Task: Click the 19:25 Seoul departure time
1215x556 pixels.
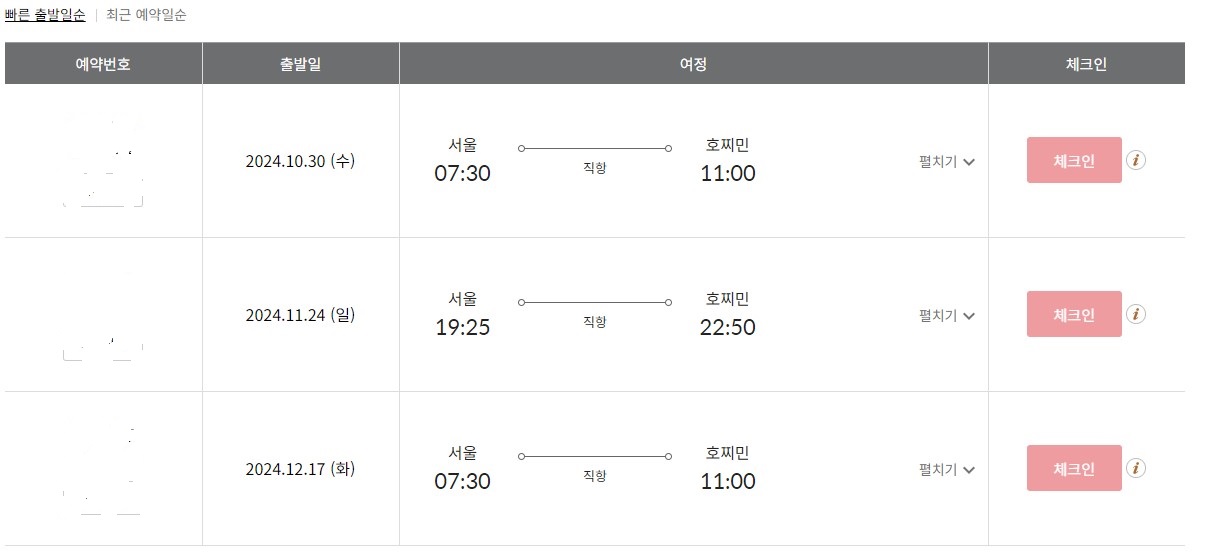Action: click(462, 327)
